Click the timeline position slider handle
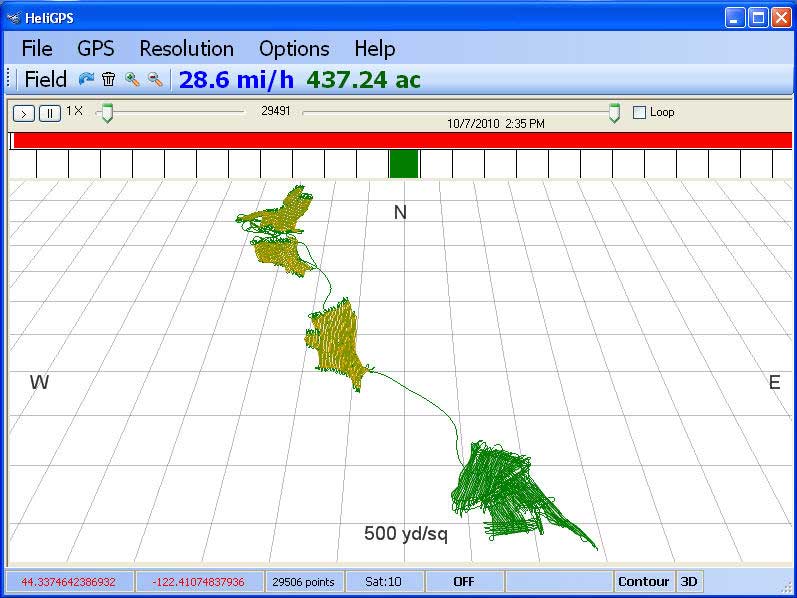The width and height of the screenshot is (797, 598). point(614,114)
